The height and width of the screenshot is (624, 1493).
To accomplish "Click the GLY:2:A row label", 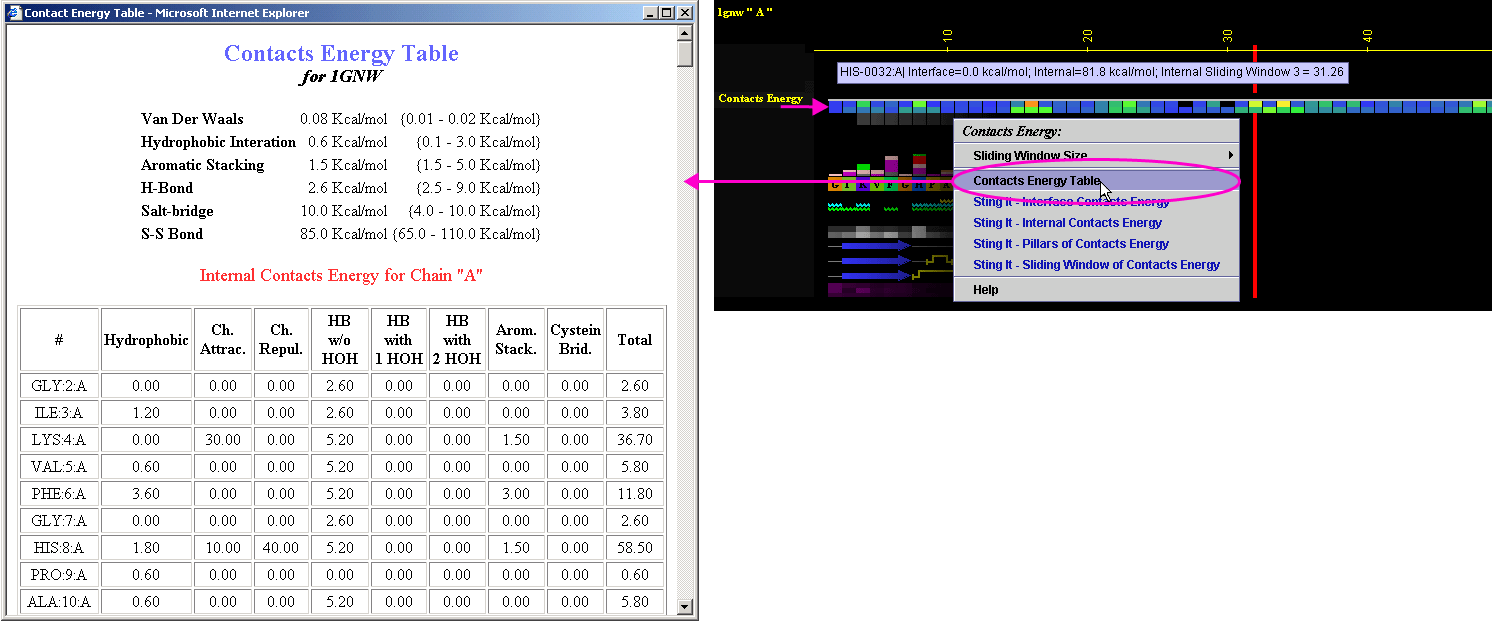I will [59, 386].
